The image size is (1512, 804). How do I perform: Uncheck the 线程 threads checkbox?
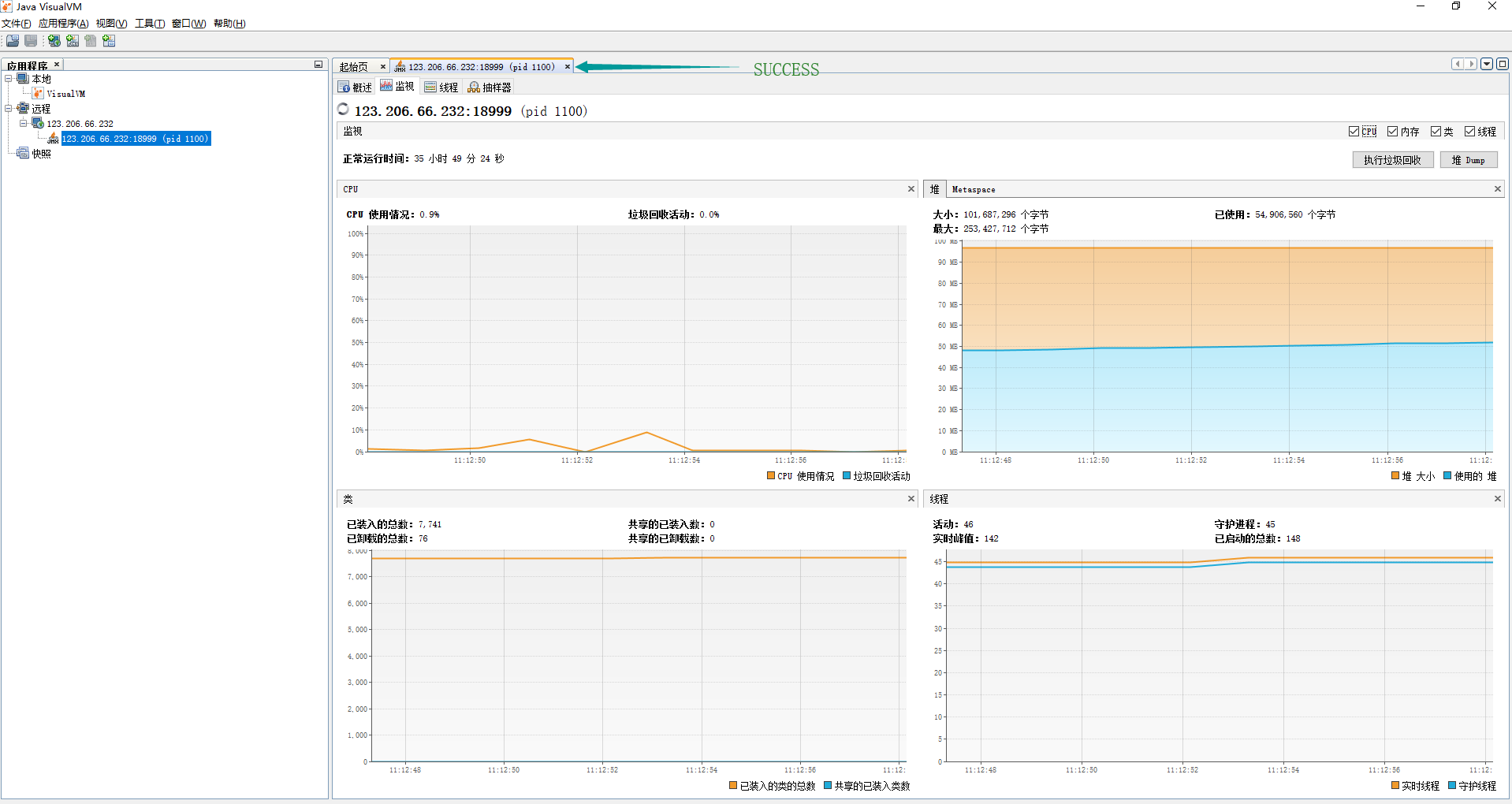click(1469, 132)
